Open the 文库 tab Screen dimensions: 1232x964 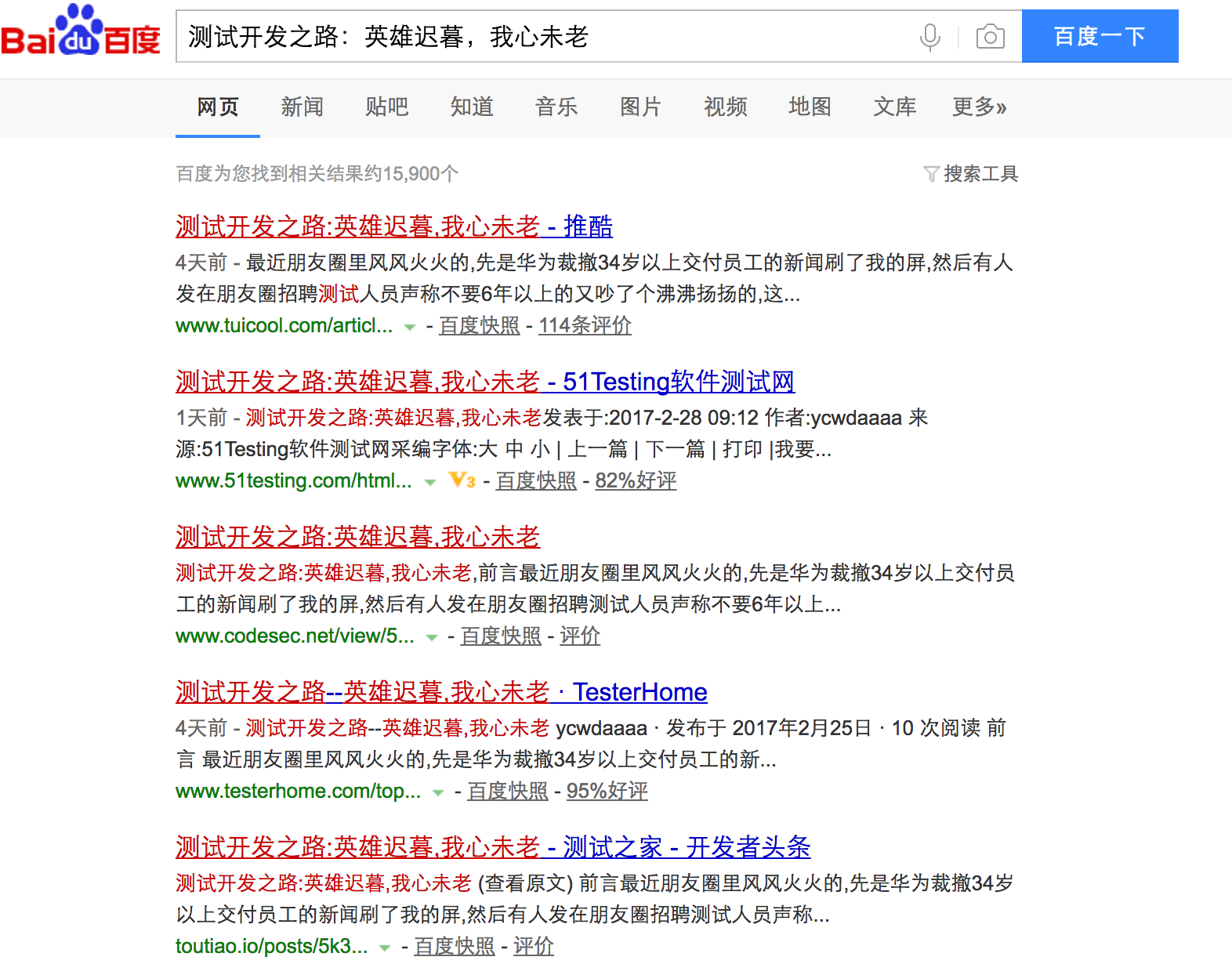point(895,107)
